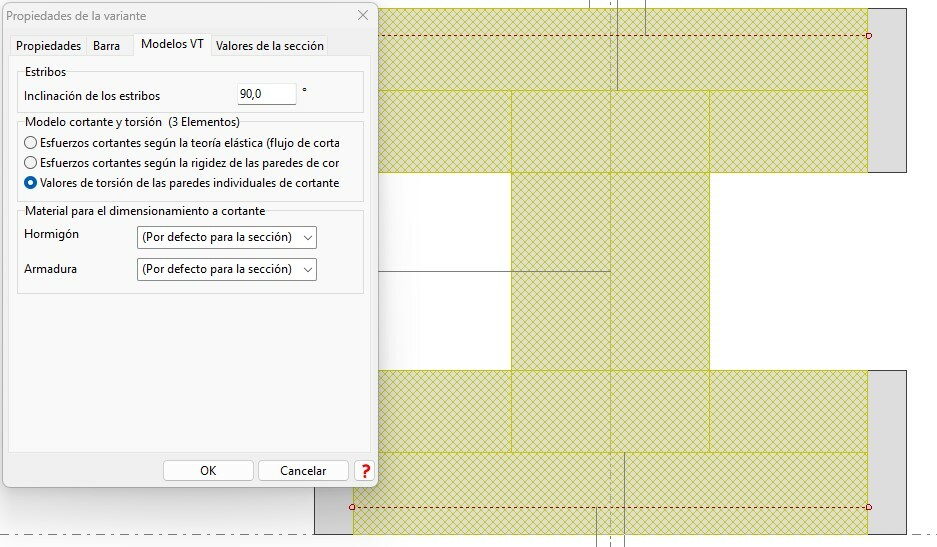Switch to the Propiedades tab
The image size is (937, 547).
pos(48,46)
